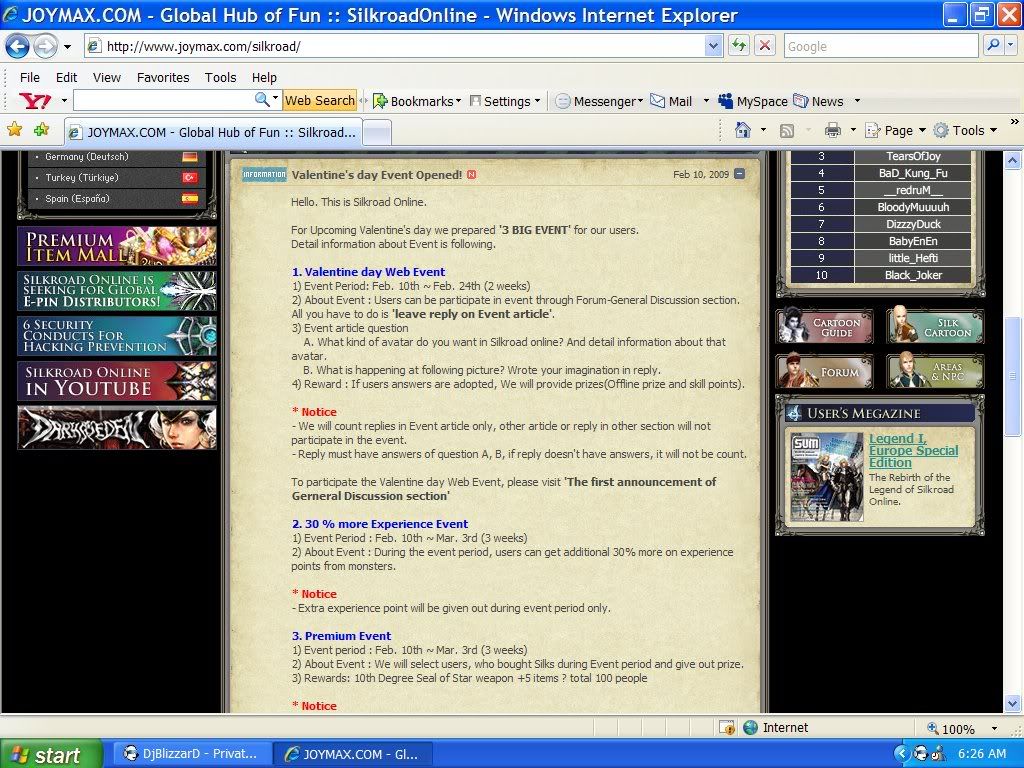Select the JOYMAX.COM browser tab
The width and height of the screenshot is (1024, 768).
[x=213, y=132]
